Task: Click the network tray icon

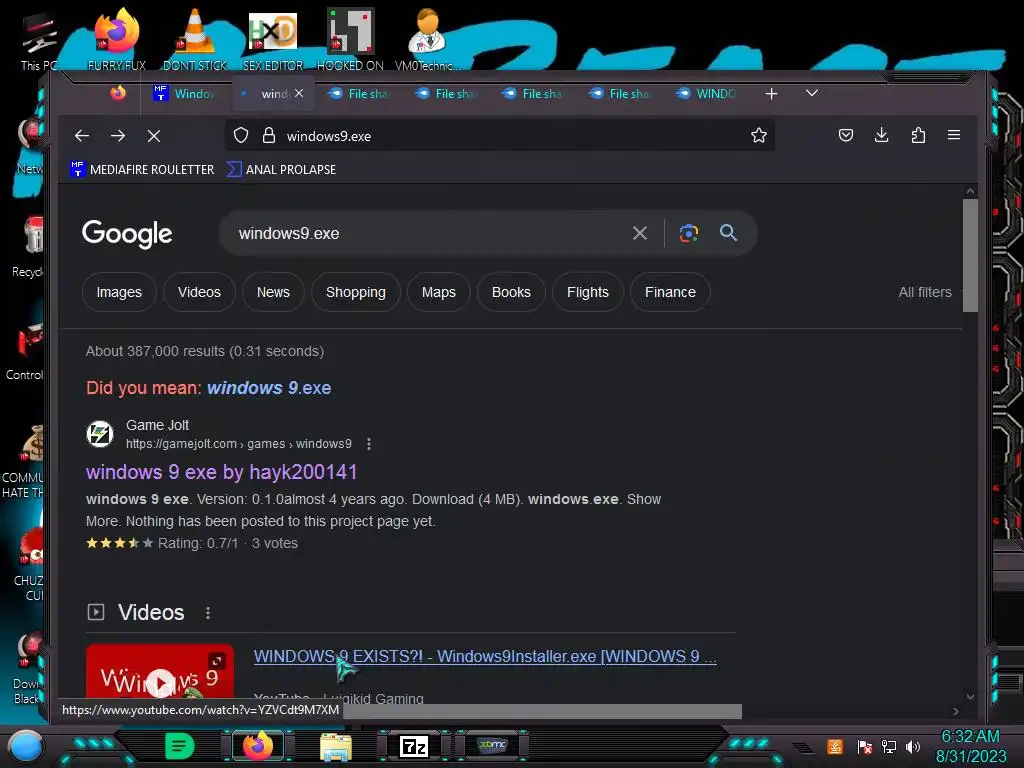Action: coord(889,746)
